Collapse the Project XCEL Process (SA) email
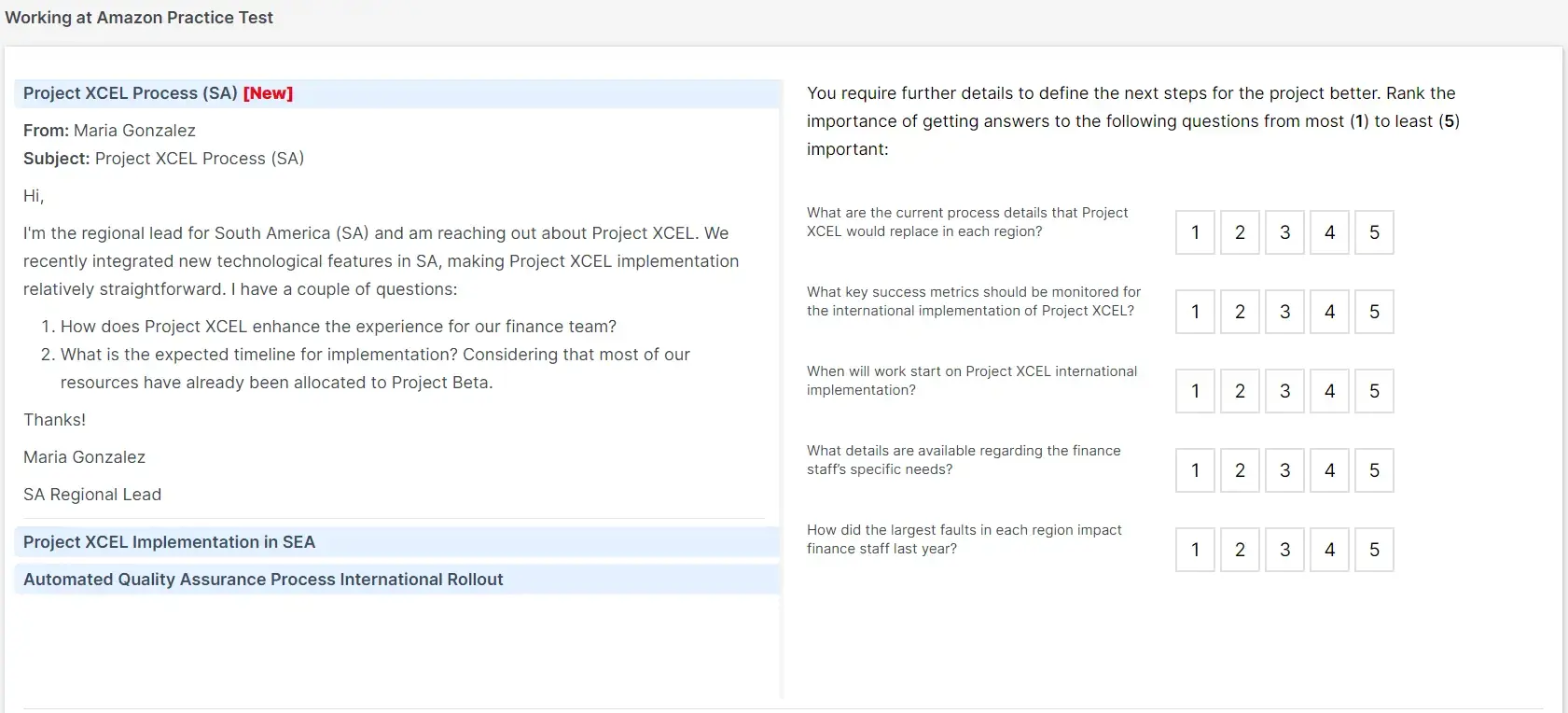The height and width of the screenshot is (713, 1568). point(397,93)
